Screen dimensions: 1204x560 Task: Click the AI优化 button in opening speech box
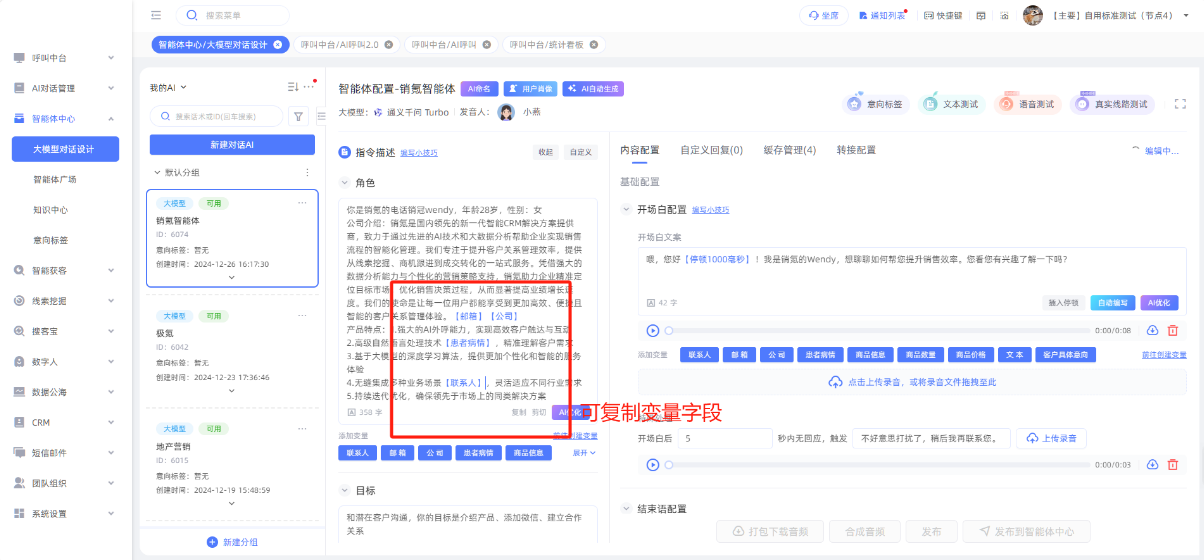tap(1159, 302)
